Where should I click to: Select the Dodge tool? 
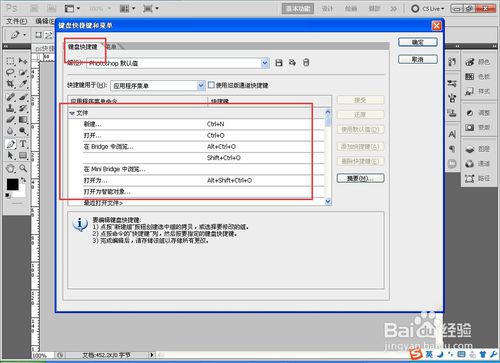(x=23, y=131)
